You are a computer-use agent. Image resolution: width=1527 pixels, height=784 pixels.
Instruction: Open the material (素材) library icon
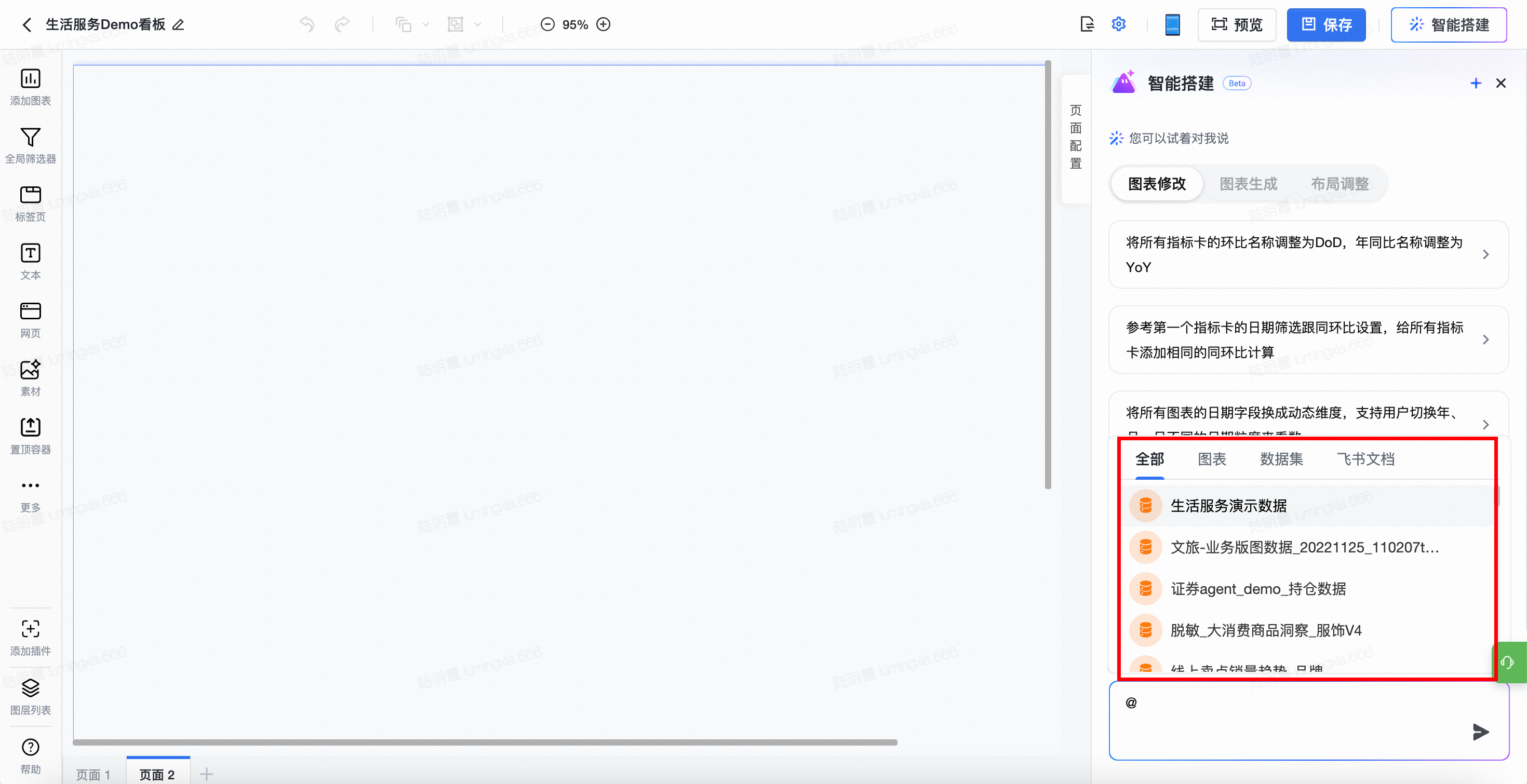[30, 370]
